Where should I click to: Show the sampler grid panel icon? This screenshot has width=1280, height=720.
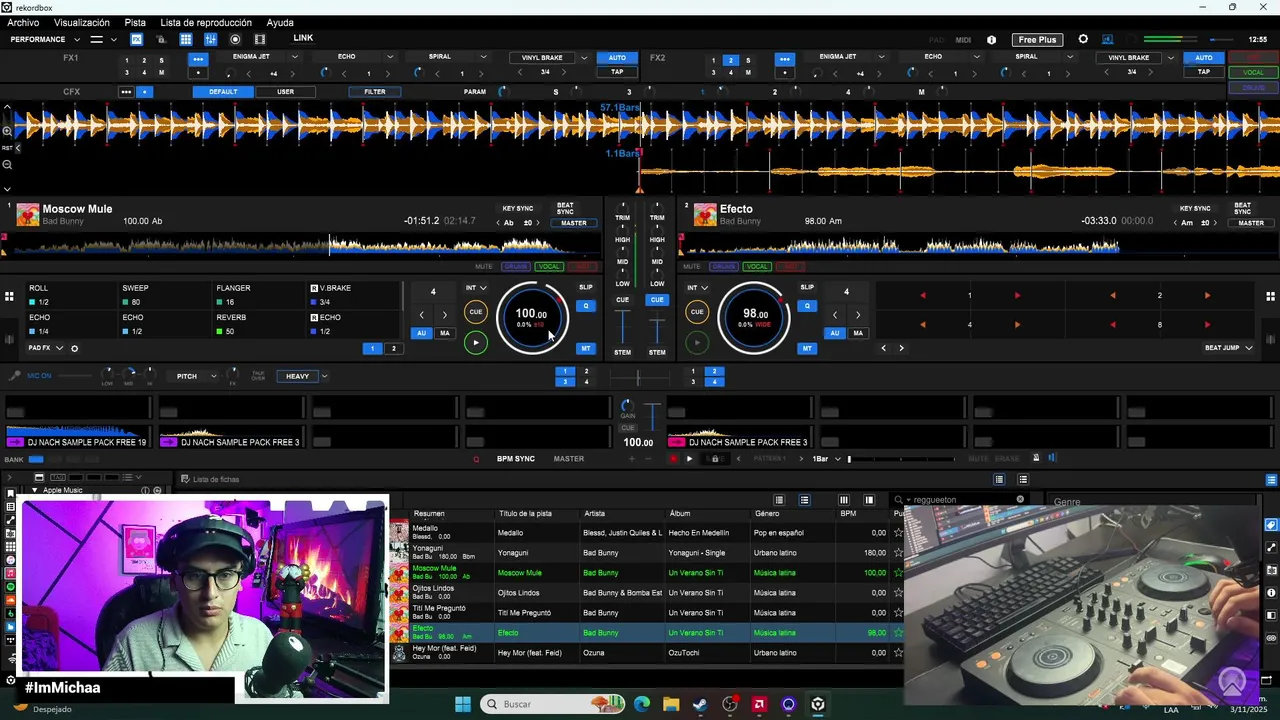(186, 39)
